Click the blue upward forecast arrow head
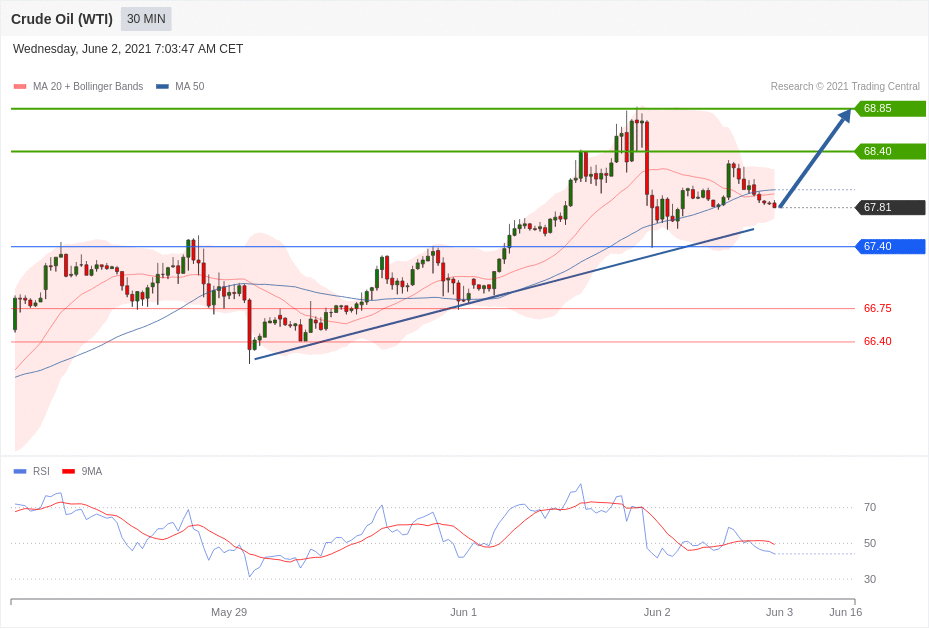 (844, 116)
